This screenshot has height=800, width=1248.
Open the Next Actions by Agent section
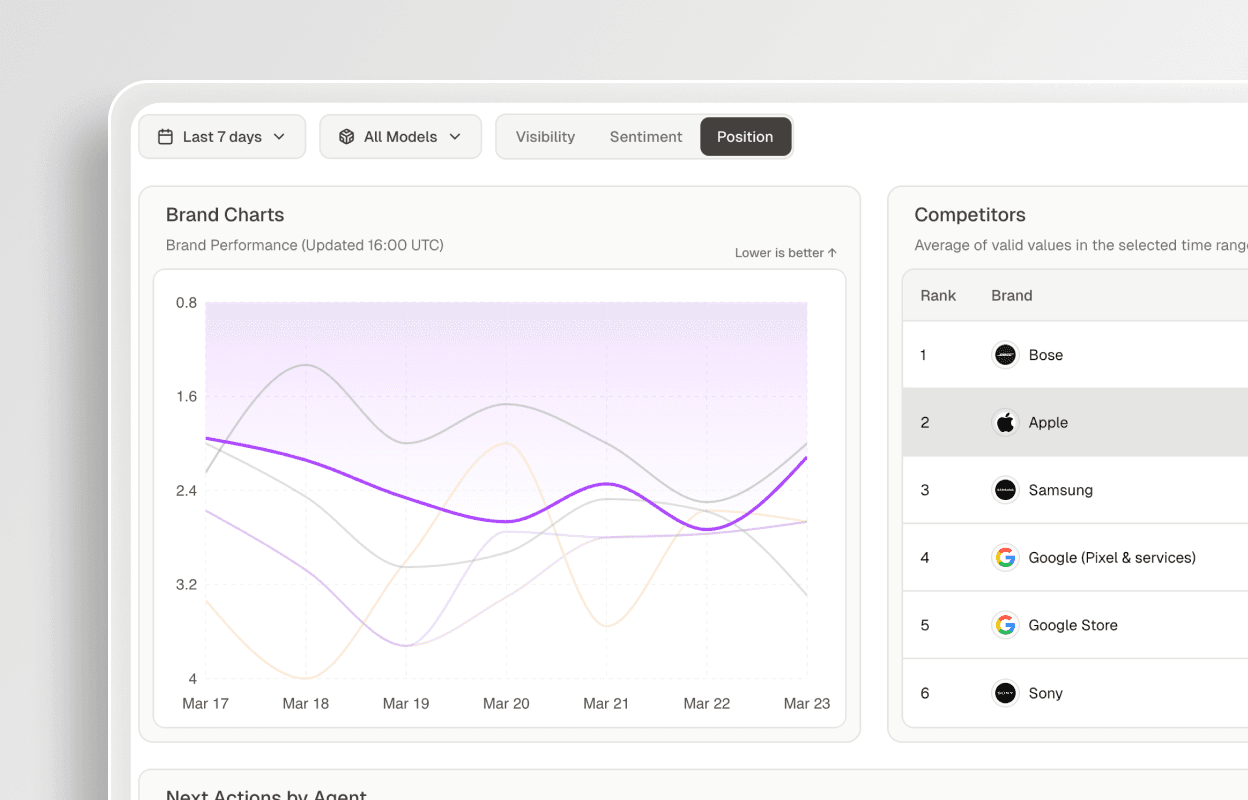pyautogui.click(x=266, y=793)
